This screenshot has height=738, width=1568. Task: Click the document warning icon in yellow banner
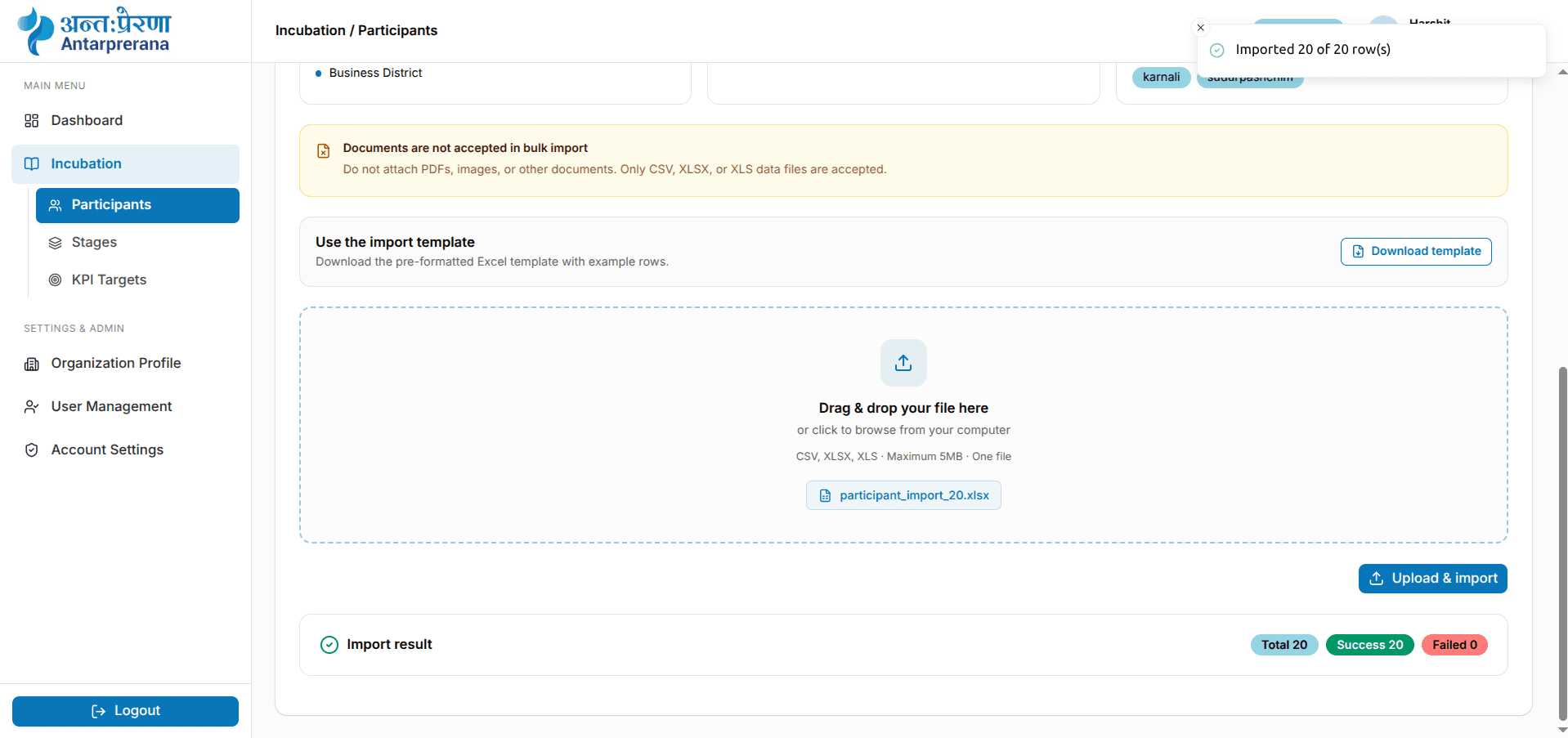(x=324, y=151)
